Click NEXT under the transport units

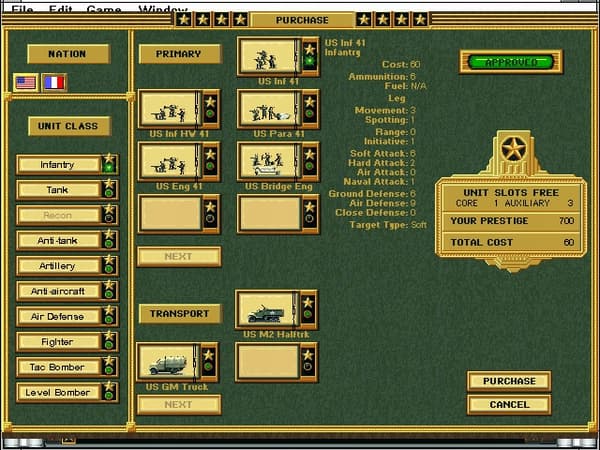pyautogui.click(x=179, y=404)
